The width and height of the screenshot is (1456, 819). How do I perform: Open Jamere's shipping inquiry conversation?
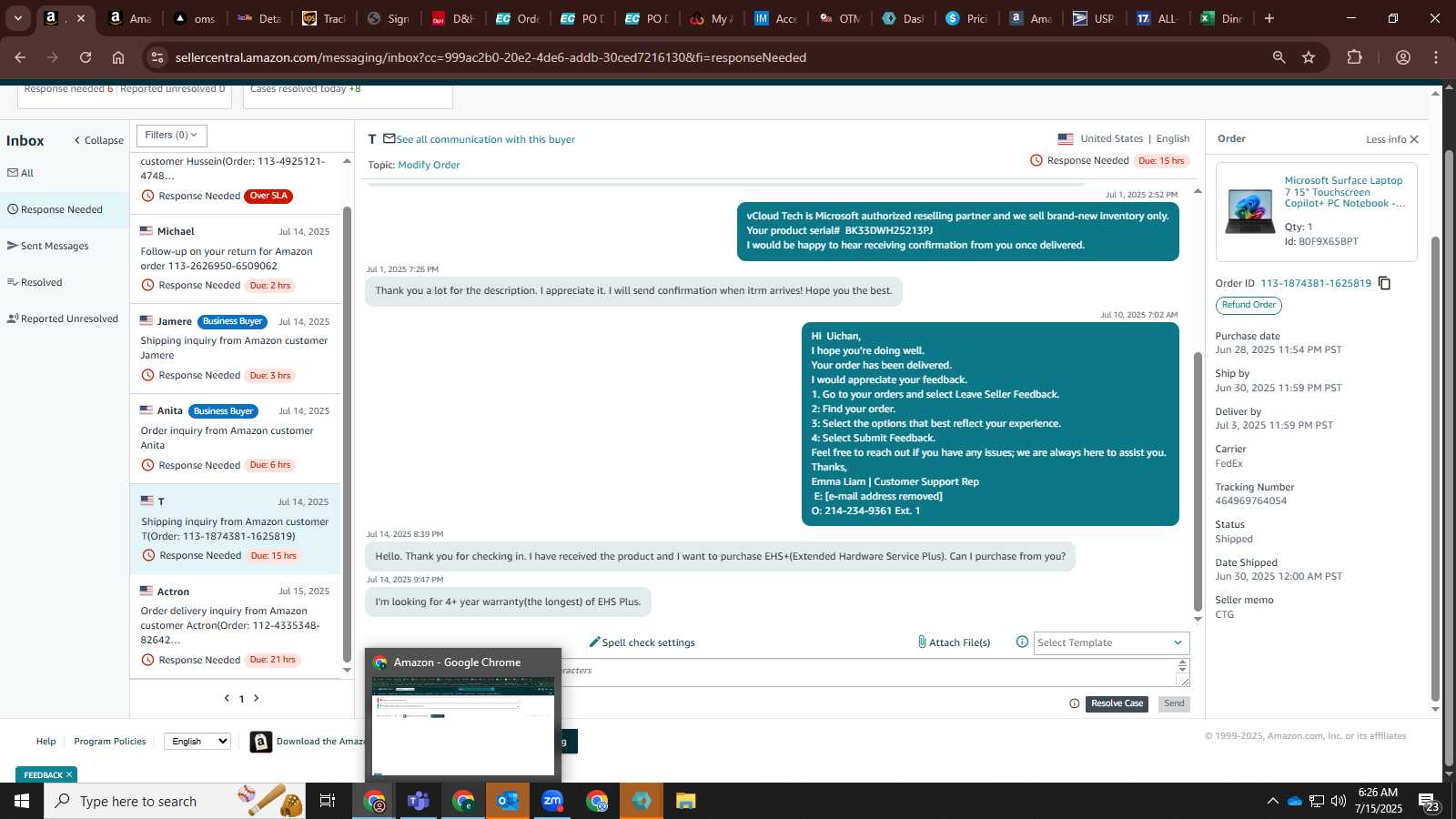tap(235, 349)
